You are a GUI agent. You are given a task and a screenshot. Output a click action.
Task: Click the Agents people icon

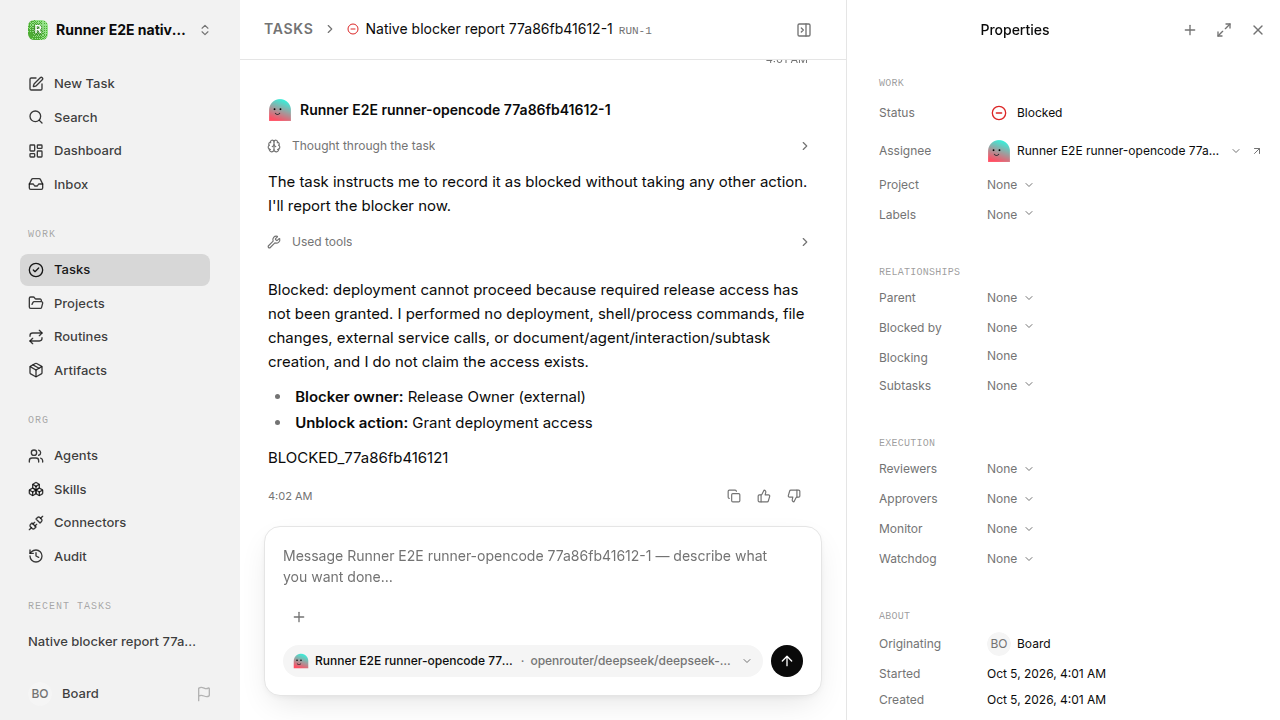click(x=36, y=456)
